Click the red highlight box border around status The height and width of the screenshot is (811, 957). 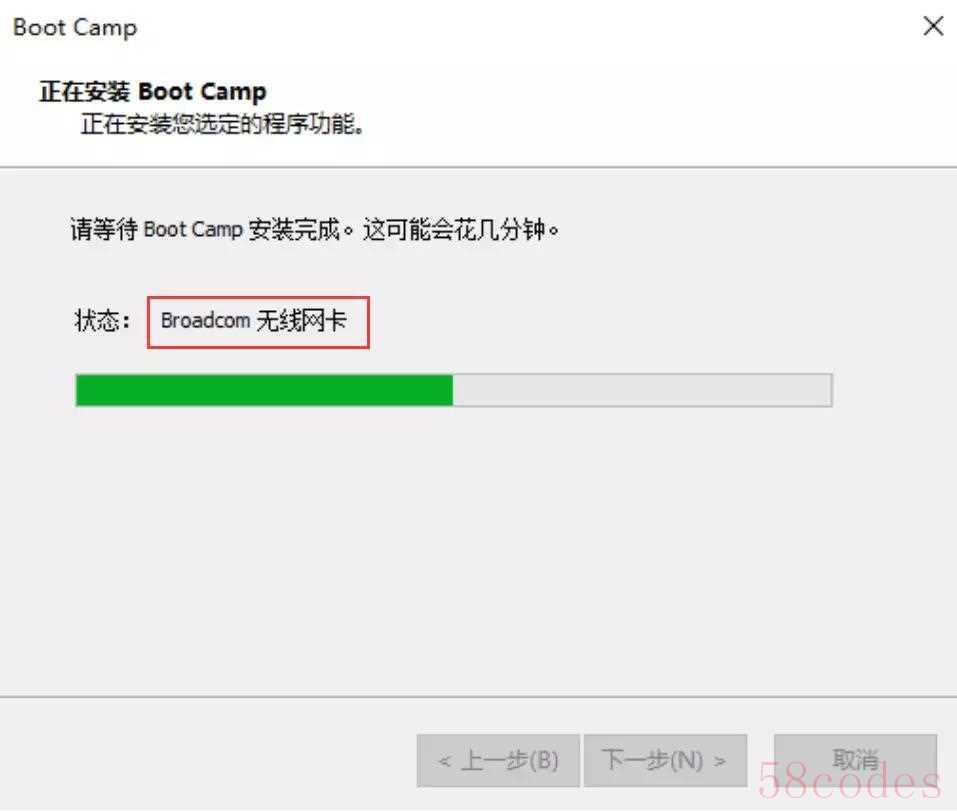258,298
